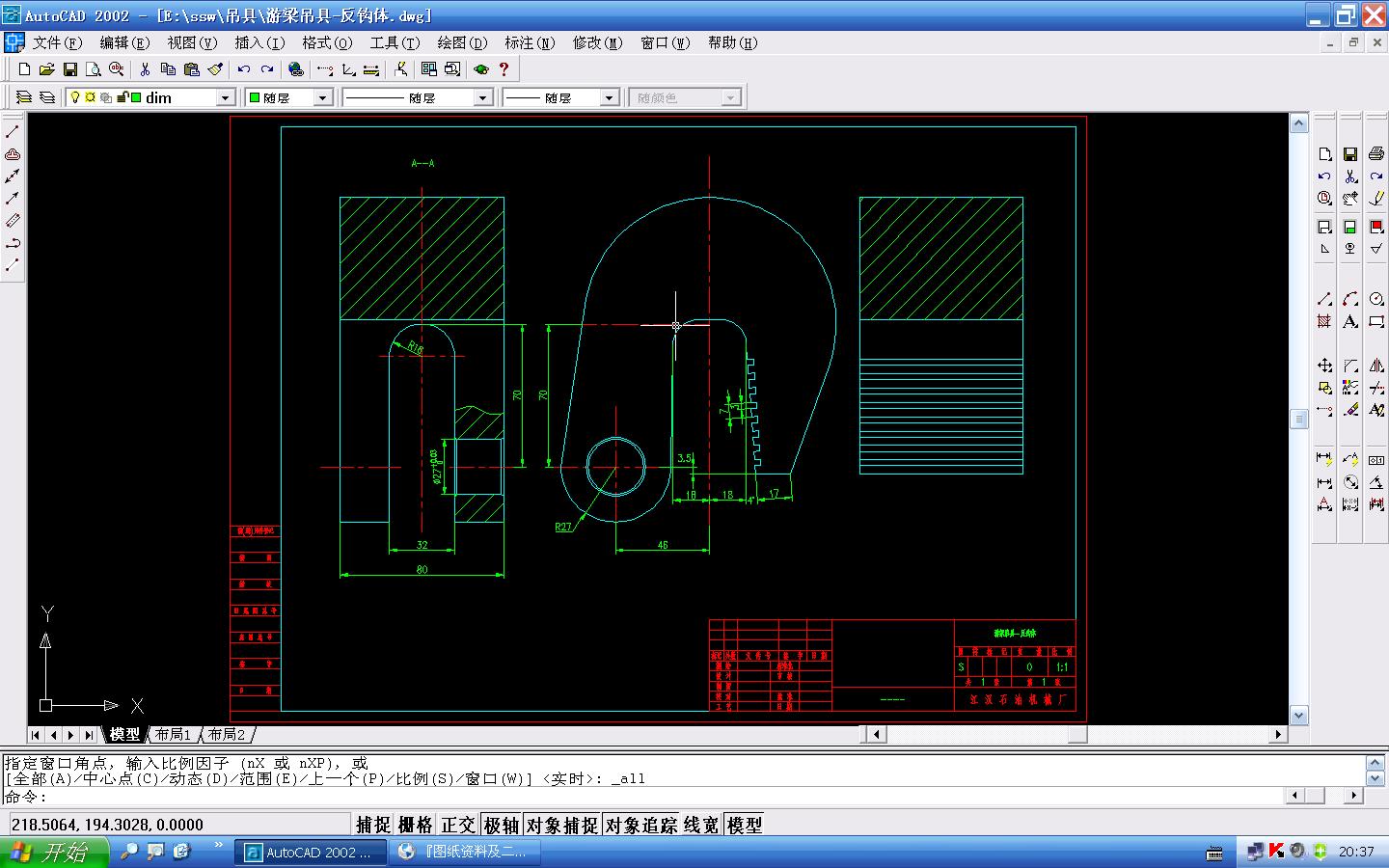Click the Print Preview icon
The height and width of the screenshot is (868, 1389).
(x=94, y=69)
